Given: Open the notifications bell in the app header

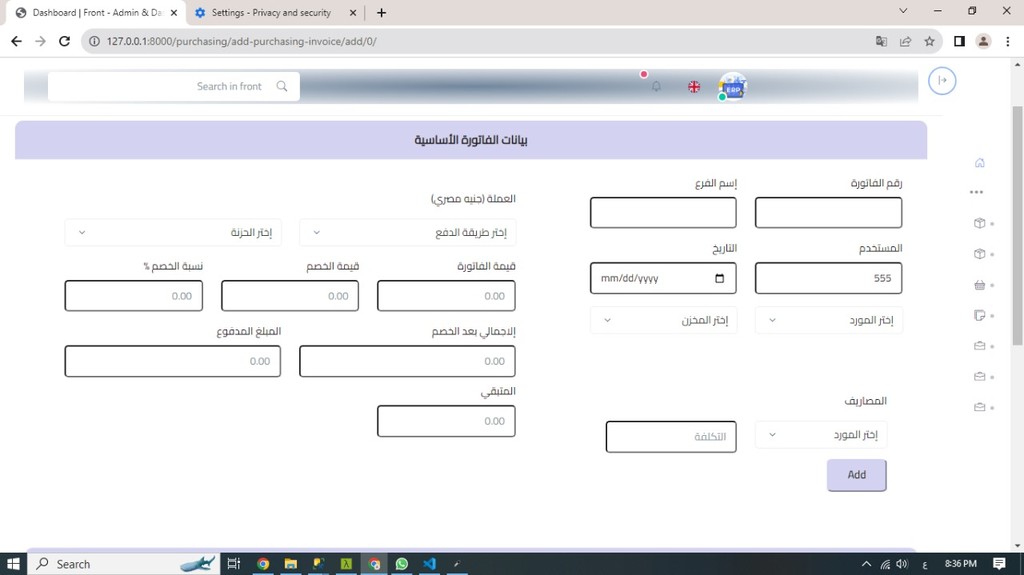Looking at the screenshot, I should [x=656, y=86].
